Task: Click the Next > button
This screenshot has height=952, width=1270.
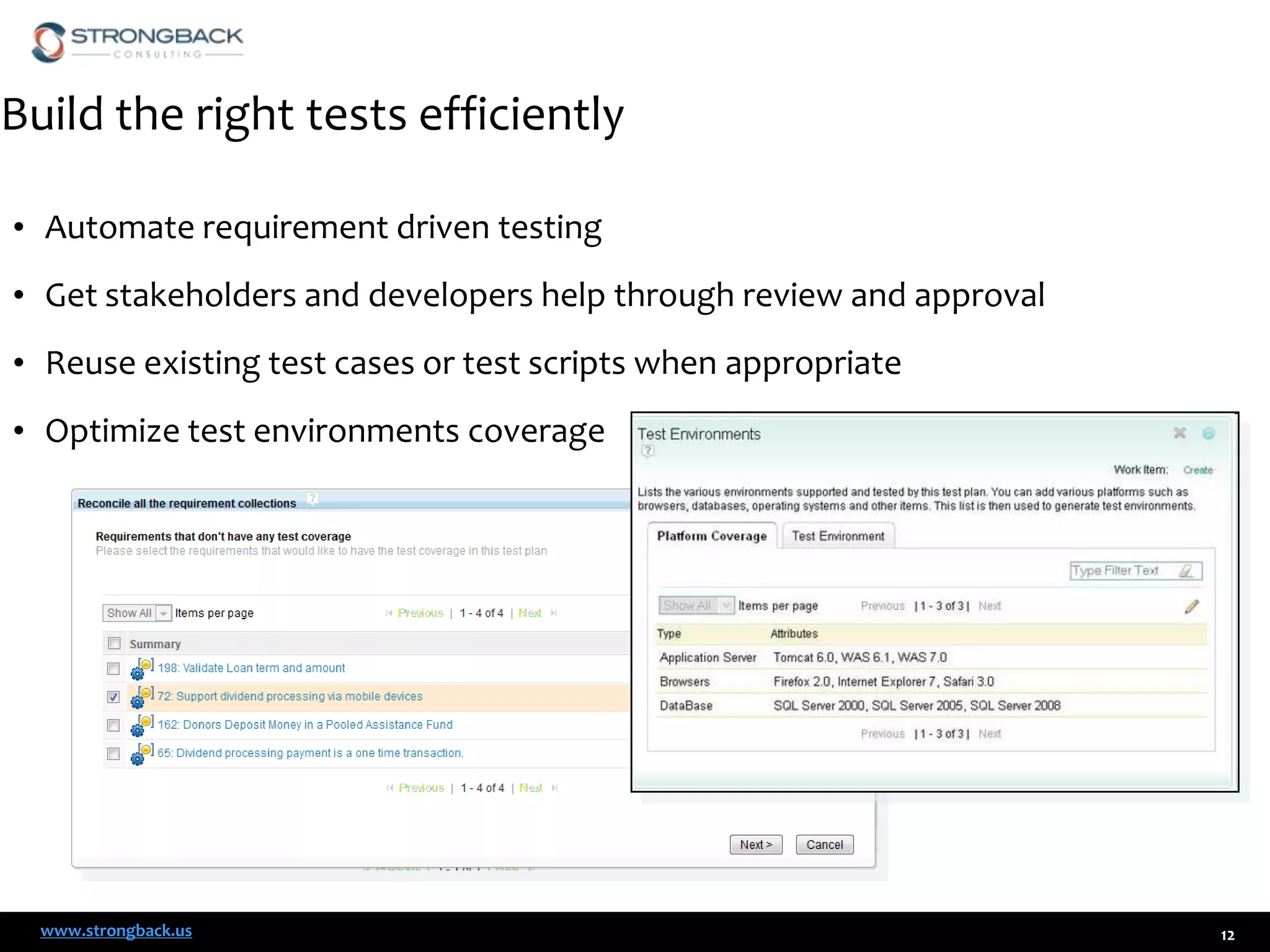Action: (756, 845)
